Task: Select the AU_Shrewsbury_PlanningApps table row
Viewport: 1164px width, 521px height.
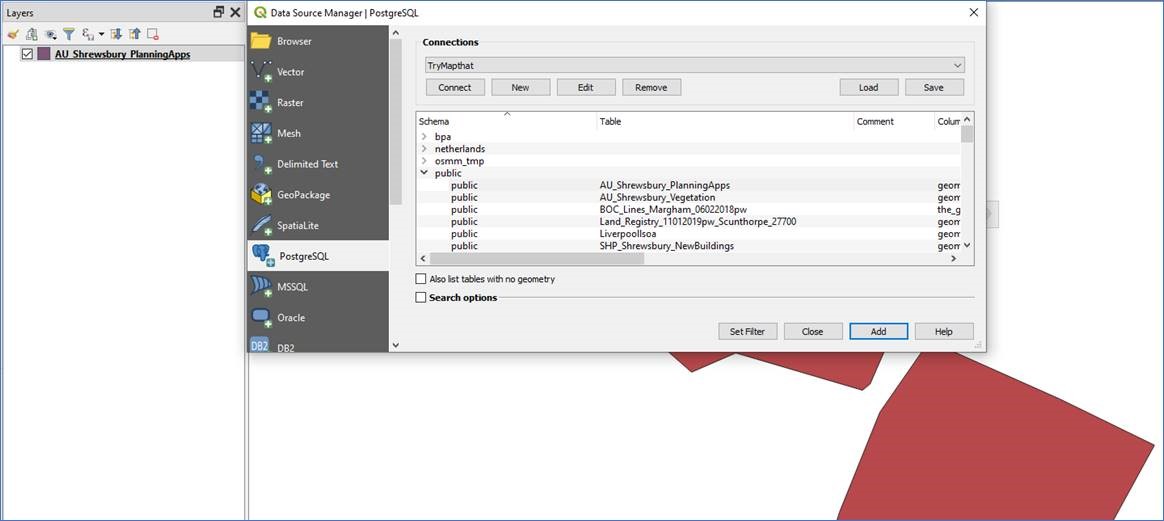Action: 688,185
